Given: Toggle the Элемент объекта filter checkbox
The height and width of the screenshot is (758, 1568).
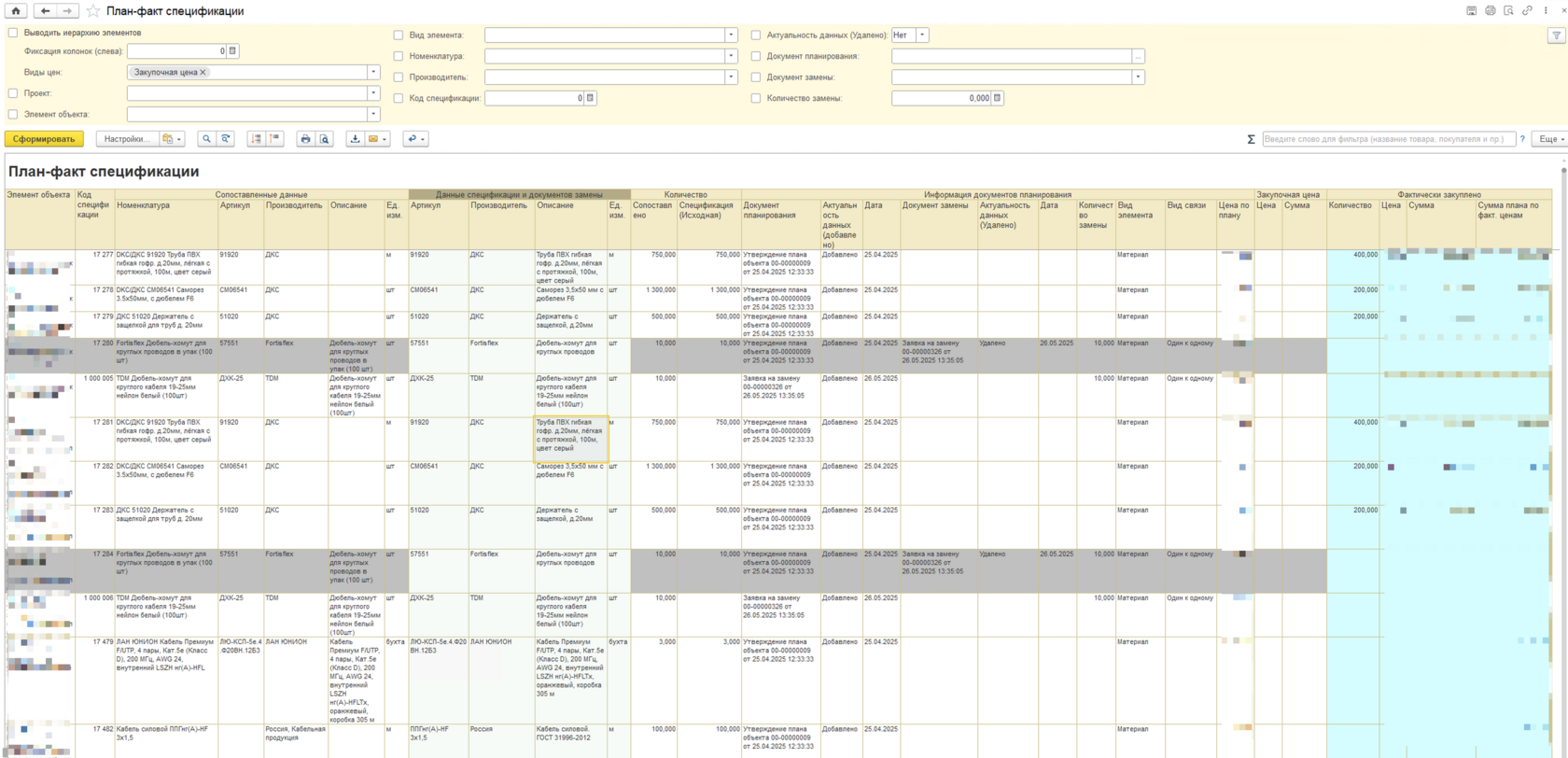Looking at the screenshot, I should (13, 115).
